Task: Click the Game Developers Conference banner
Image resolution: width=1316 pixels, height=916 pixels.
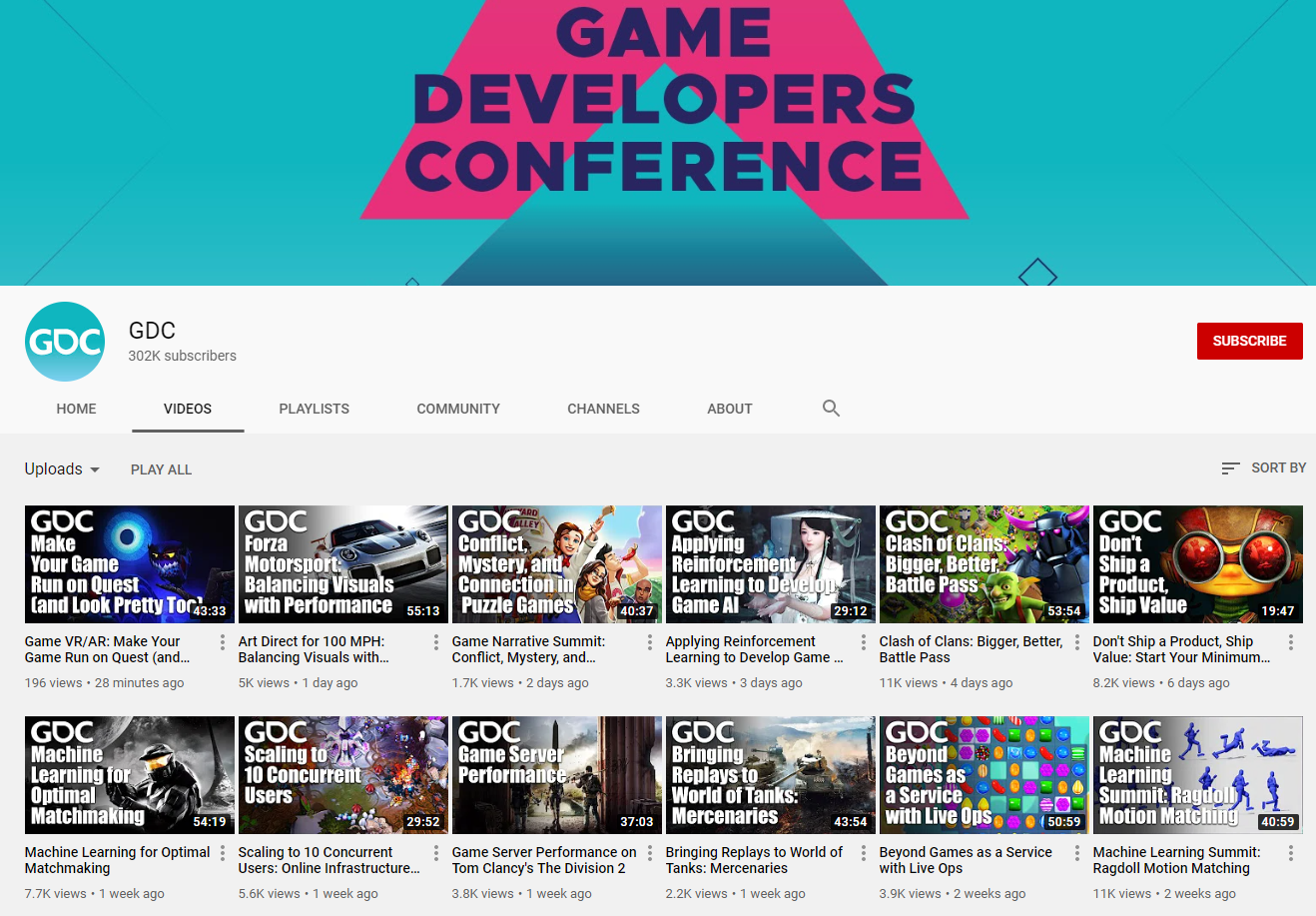Action: 658,143
